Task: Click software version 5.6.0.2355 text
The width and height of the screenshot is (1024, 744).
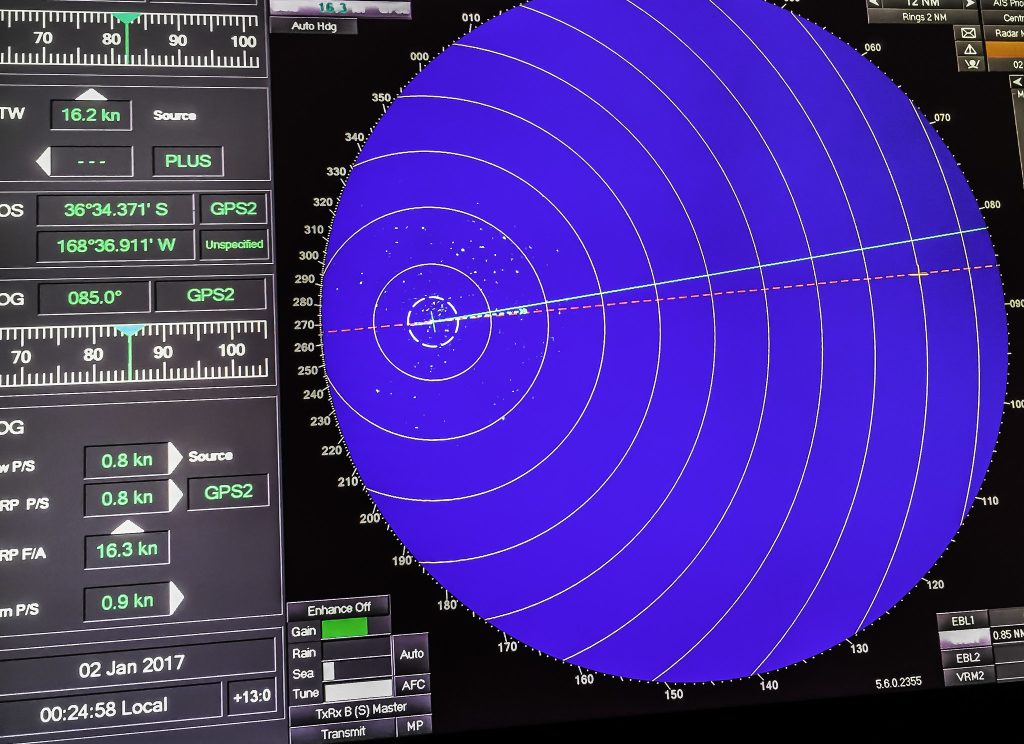Action: (899, 683)
